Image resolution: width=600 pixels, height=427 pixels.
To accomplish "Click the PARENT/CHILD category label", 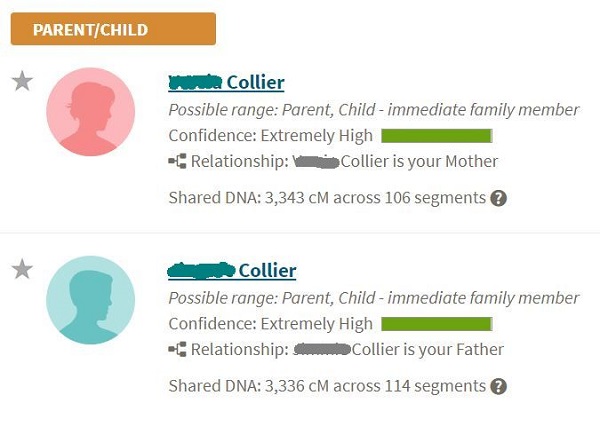I will (x=113, y=29).
